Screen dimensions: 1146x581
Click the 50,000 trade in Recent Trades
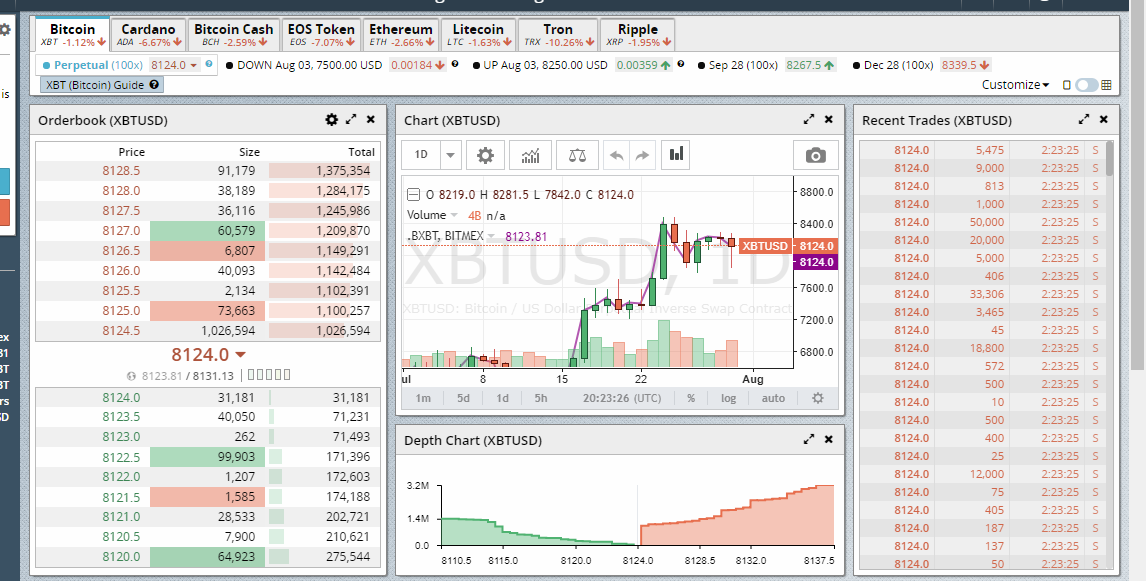pyautogui.click(x=987, y=222)
